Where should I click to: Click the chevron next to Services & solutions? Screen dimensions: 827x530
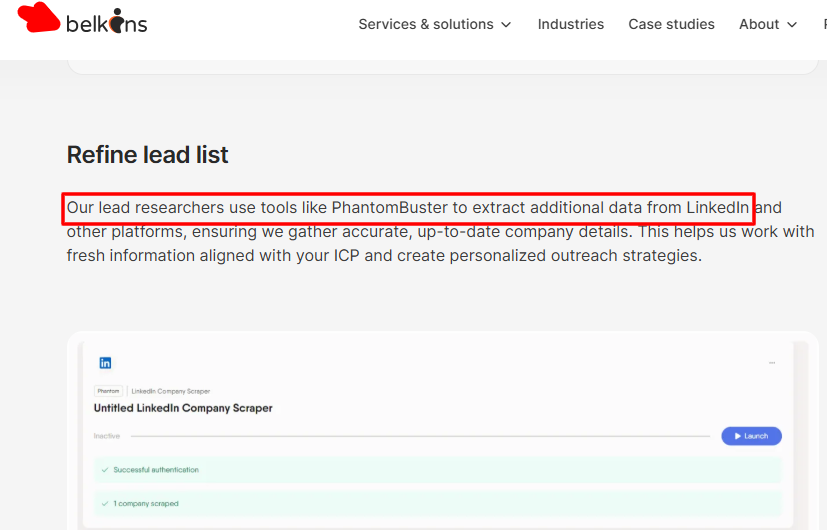(x=506, y=24)
